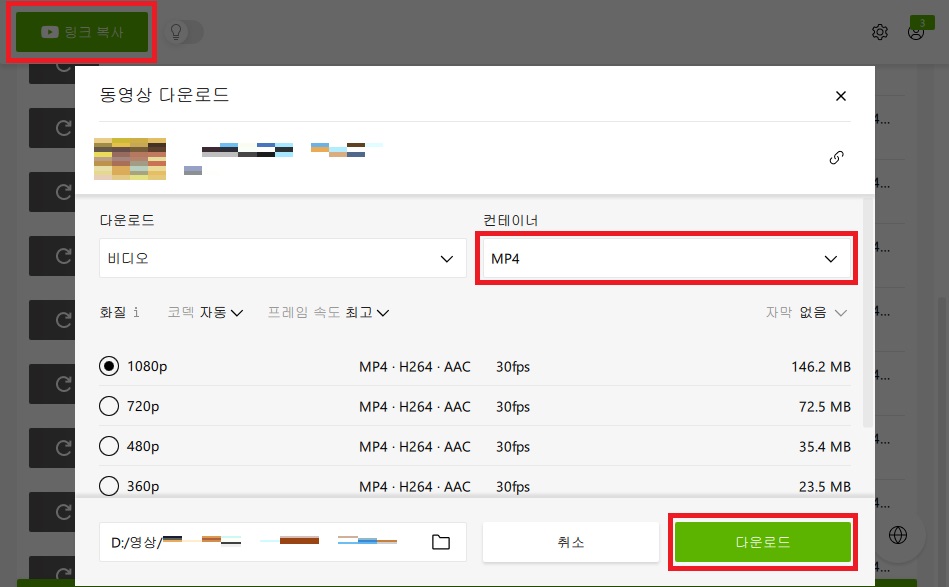Select the 720p quality radio button

click(109, 406)
